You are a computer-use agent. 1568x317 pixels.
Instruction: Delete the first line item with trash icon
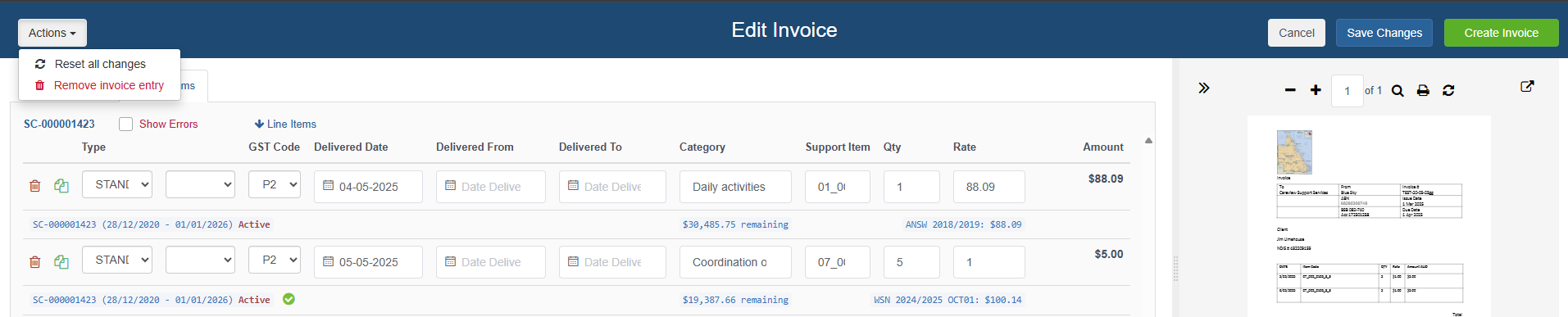pyautogui.click(x=34, y=186)
